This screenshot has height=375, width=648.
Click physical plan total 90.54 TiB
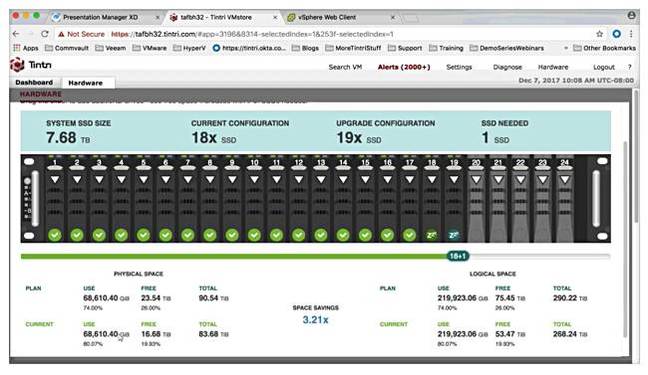coord(214,298)
